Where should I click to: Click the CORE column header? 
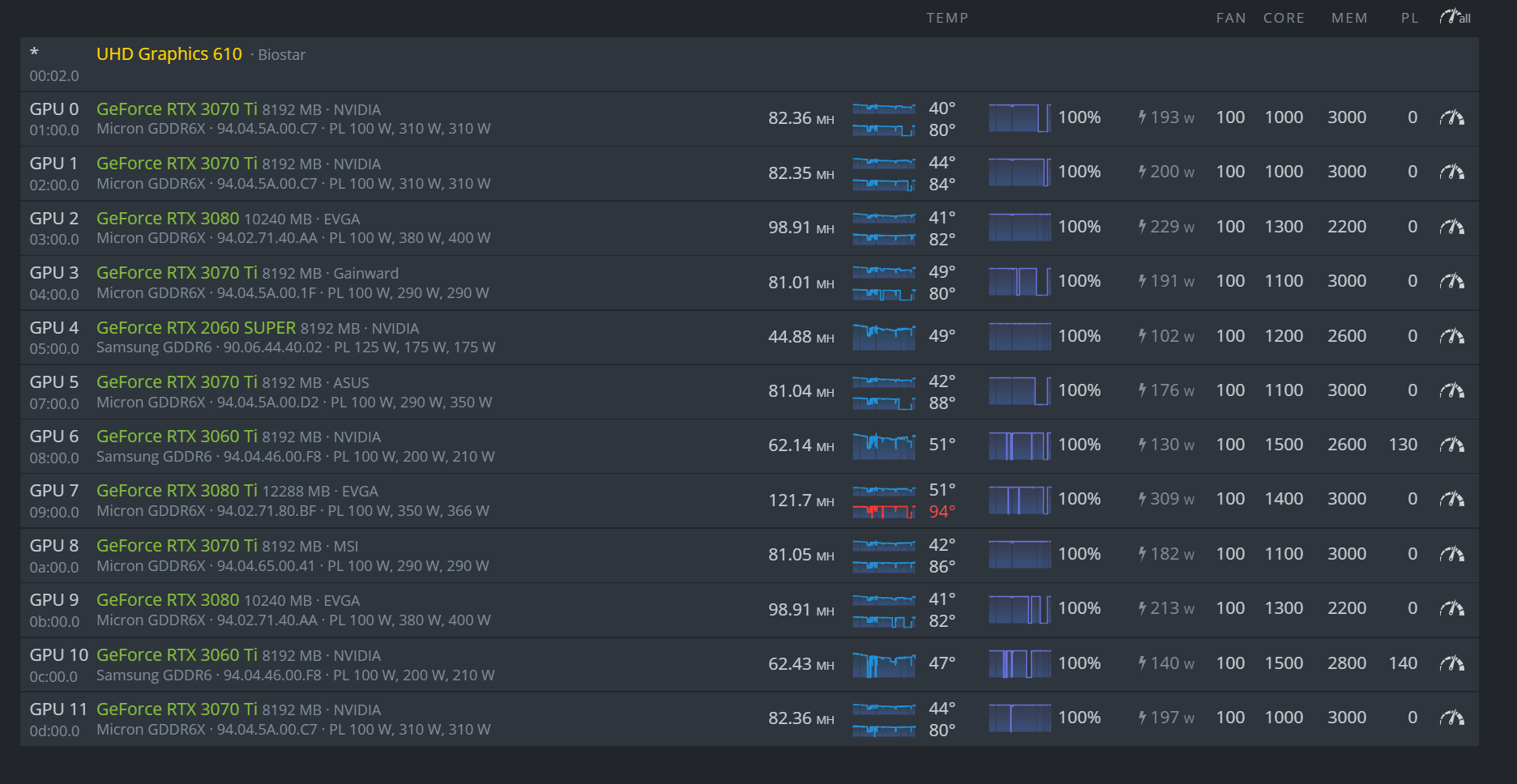coord(1283,17)
